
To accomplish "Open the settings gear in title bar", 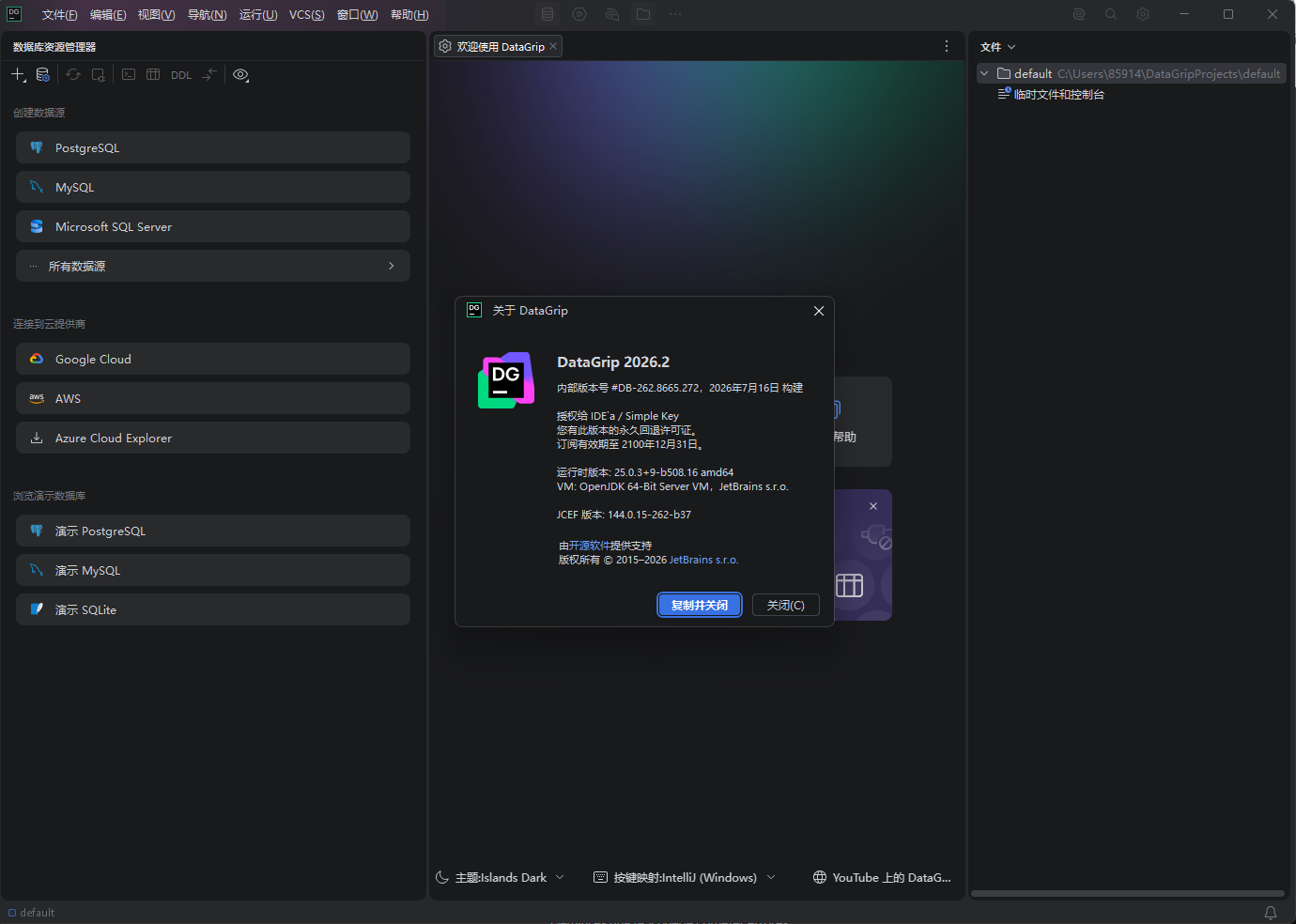I will (1143, 14).
